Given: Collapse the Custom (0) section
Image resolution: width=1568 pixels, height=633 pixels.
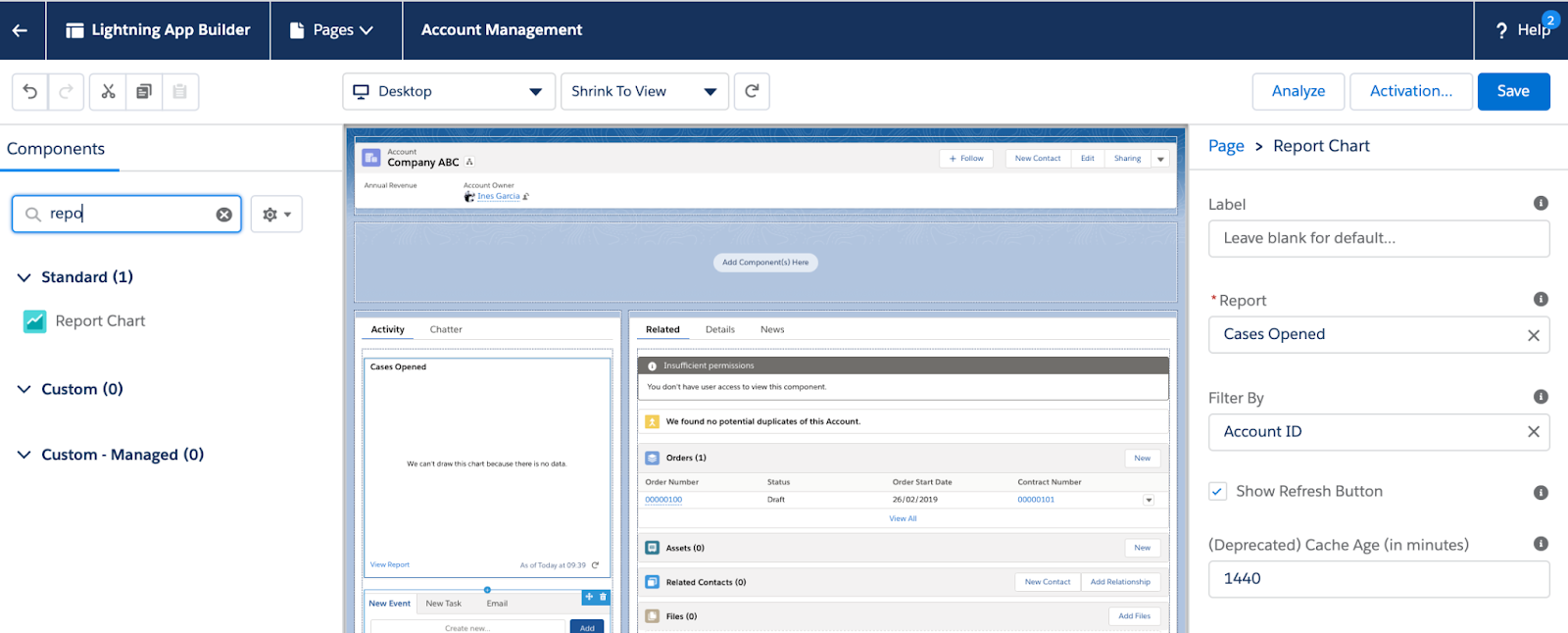Looking at the screenshot, I should pos(24,389).
